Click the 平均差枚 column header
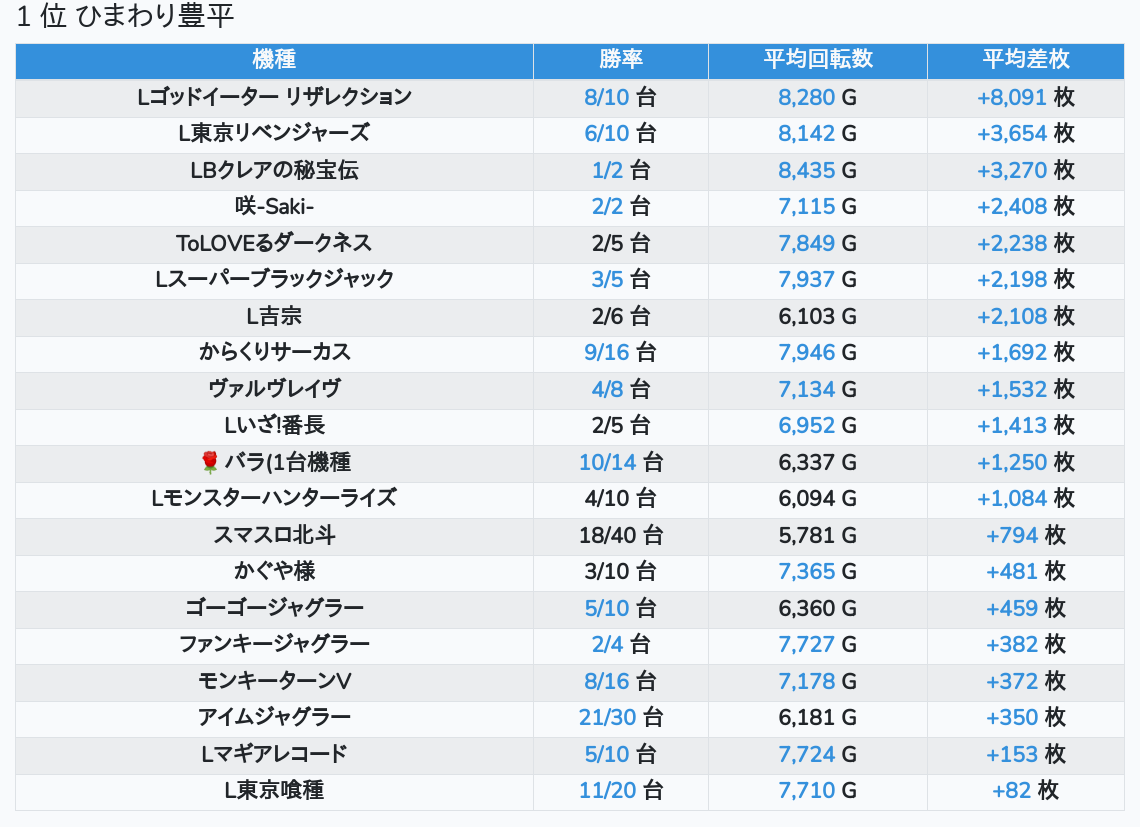 coord(1026,60)
